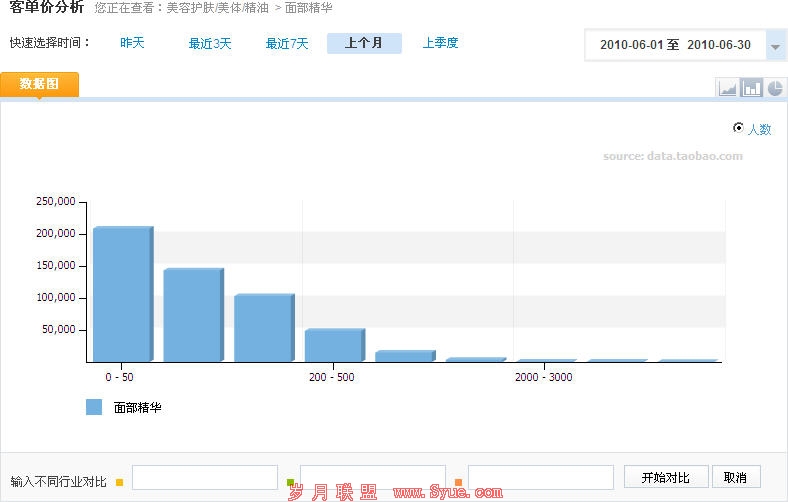Click the 2010-06-01 至 2010-06-30 date field
The width and height of the screenshot is (788, 502).
pyautogui.click(x=675, y=45)
